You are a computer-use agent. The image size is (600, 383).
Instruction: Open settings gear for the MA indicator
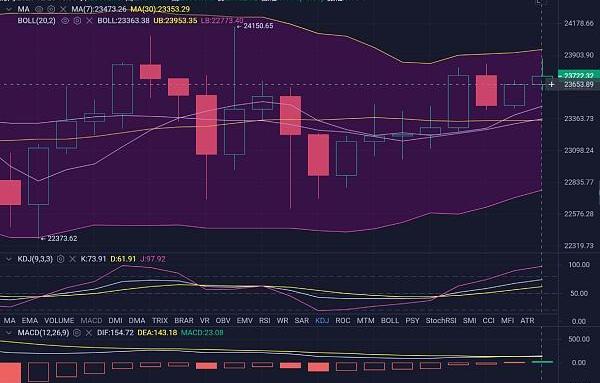coord(51,9)
